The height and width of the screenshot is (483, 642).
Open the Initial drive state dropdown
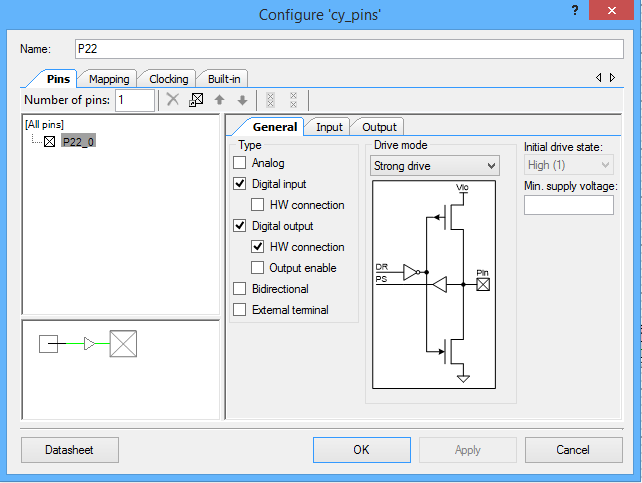click(x=568, y=165)
